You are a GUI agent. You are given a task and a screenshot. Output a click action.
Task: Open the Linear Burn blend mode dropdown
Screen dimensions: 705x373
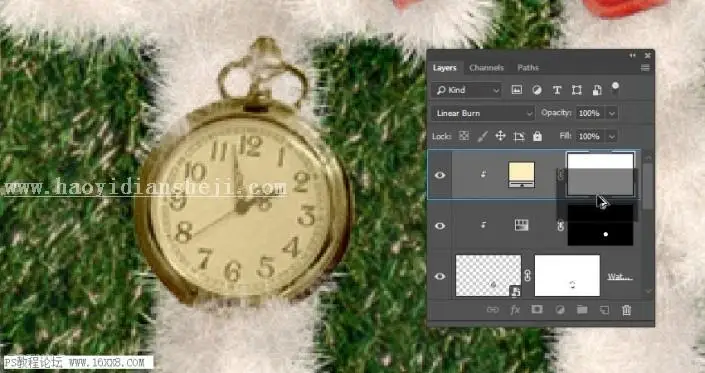[483, 113]
